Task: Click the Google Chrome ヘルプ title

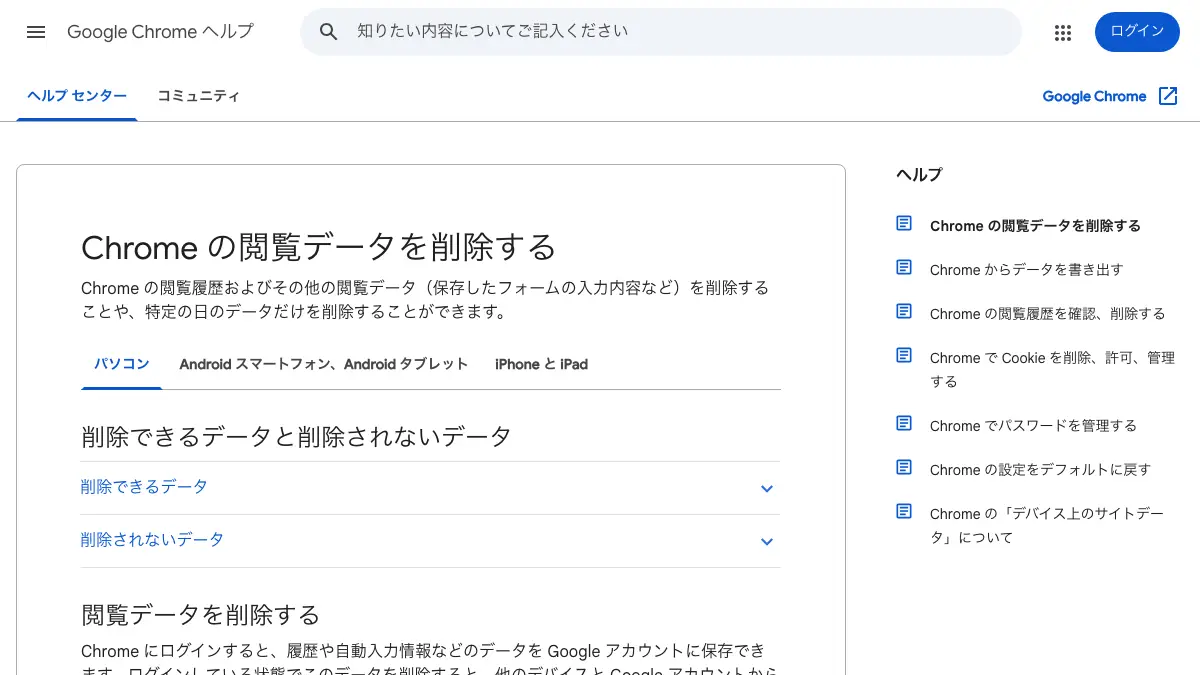Action: click(x=160, y=32)
